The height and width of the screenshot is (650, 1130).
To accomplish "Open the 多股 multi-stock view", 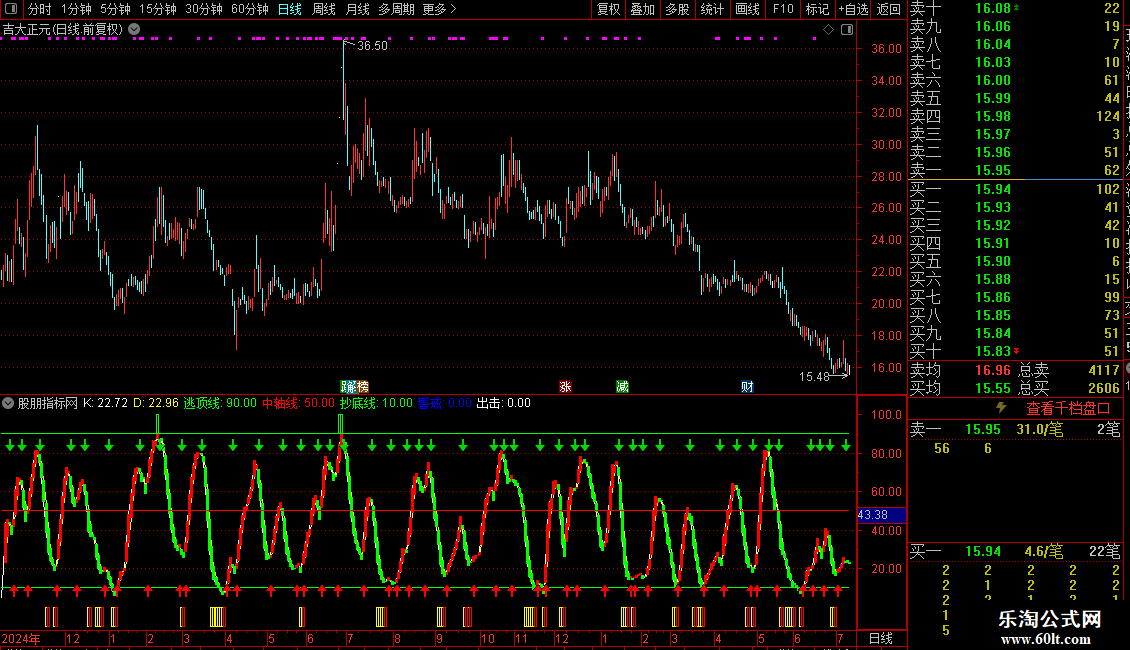I will [677, 9].
